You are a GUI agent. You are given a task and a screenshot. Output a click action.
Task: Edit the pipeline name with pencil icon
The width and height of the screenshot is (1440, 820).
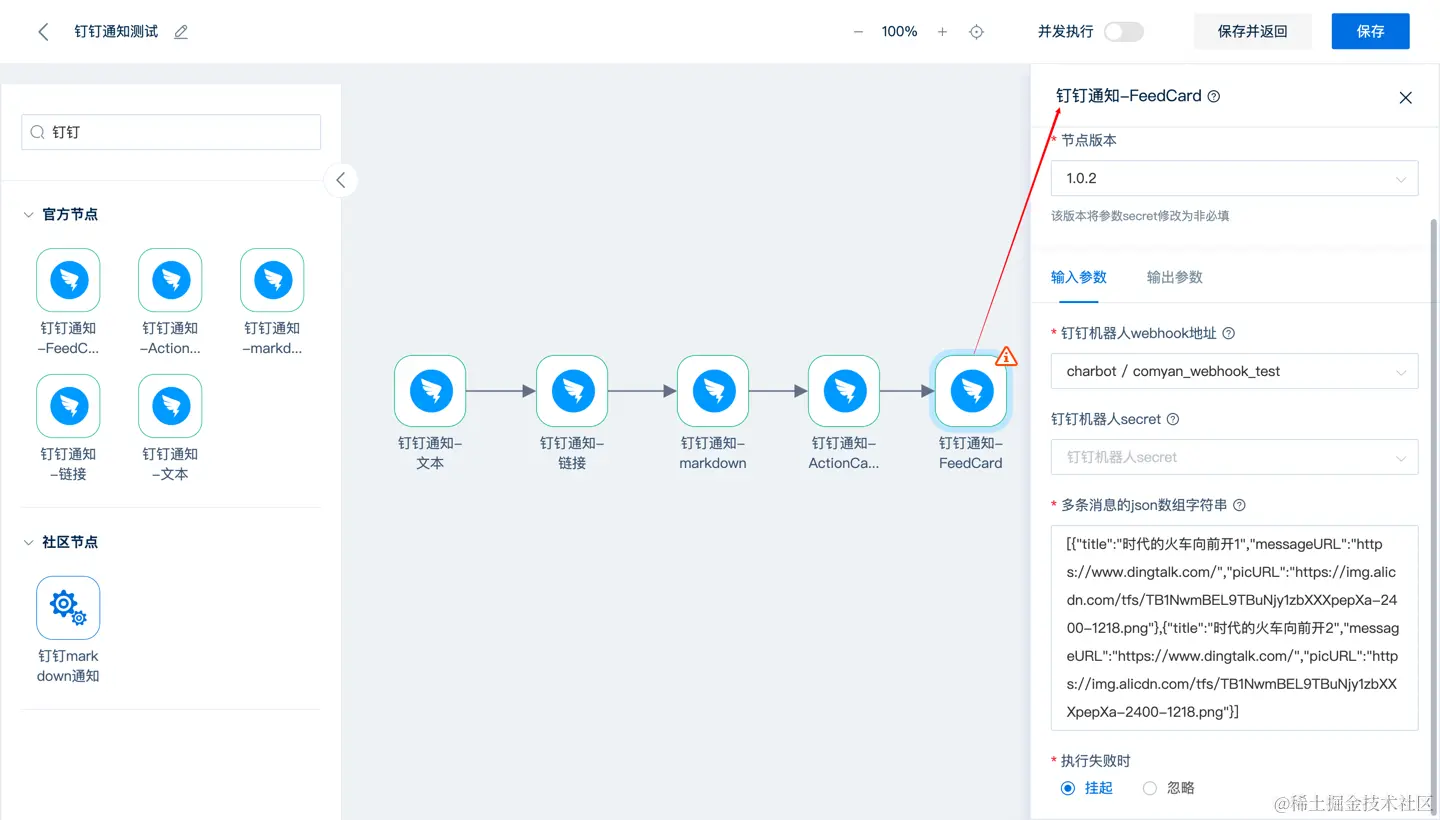(x=181, y=32)
